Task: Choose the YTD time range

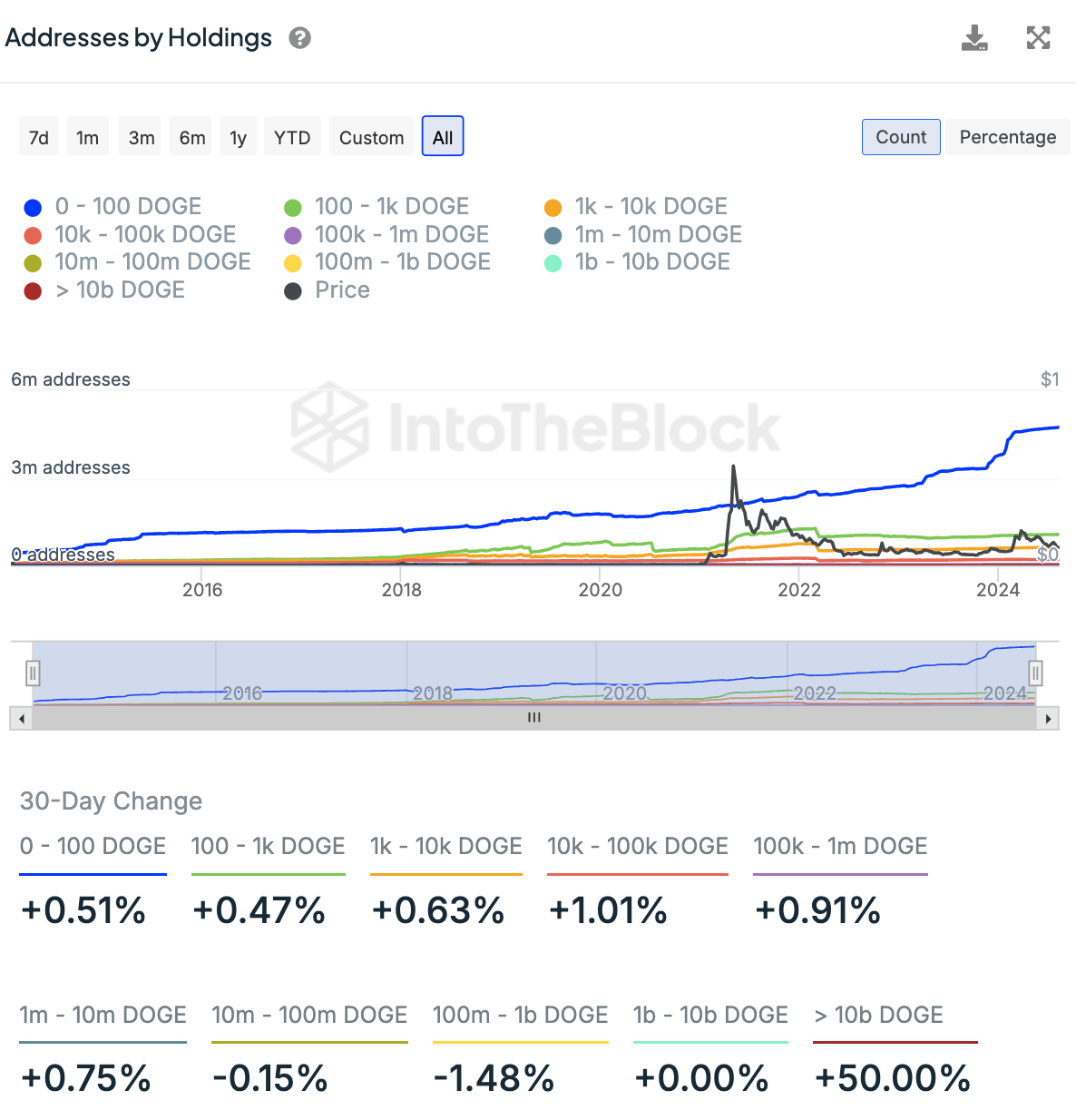Action: click(292, 138)
